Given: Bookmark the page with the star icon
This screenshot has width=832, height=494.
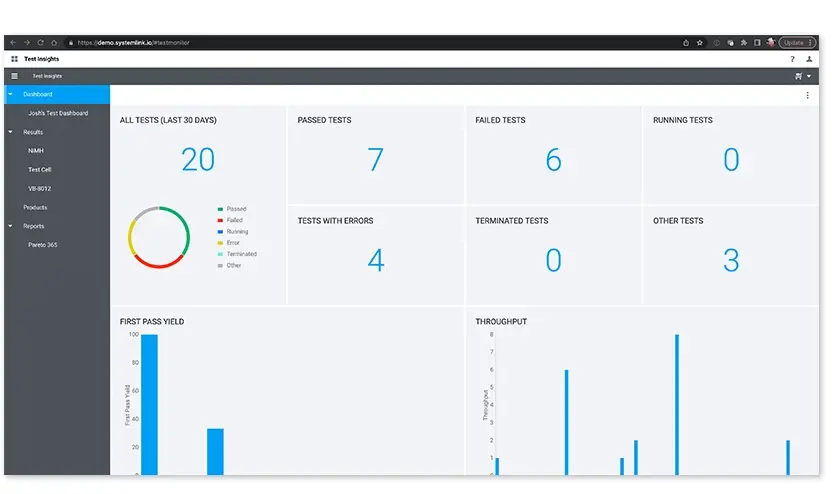Looking at the screenshot, I should pyautogui.click(x=700, y=42).
